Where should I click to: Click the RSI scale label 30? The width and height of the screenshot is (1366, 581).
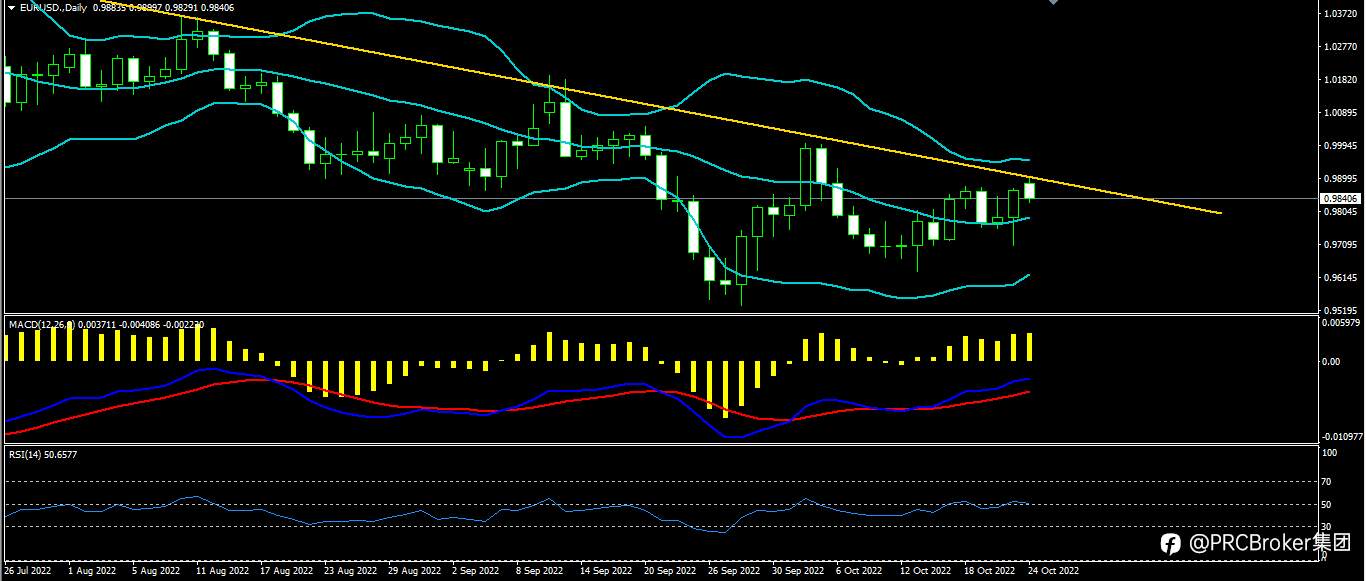[1327, 526]
